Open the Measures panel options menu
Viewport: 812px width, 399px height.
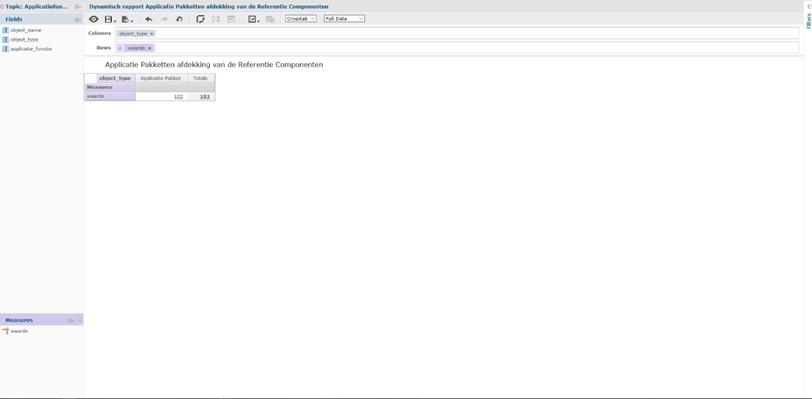point(71,321)
